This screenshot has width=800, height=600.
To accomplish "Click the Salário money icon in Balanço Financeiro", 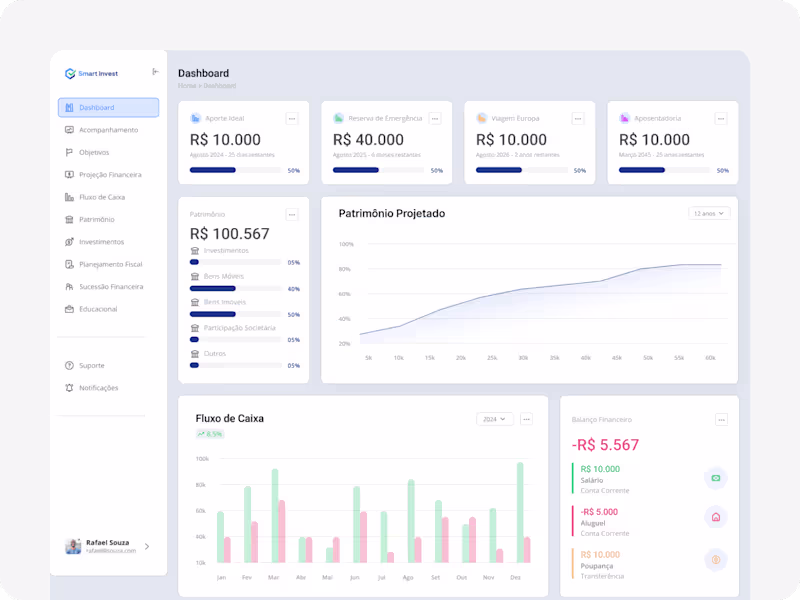I will 716,479.
